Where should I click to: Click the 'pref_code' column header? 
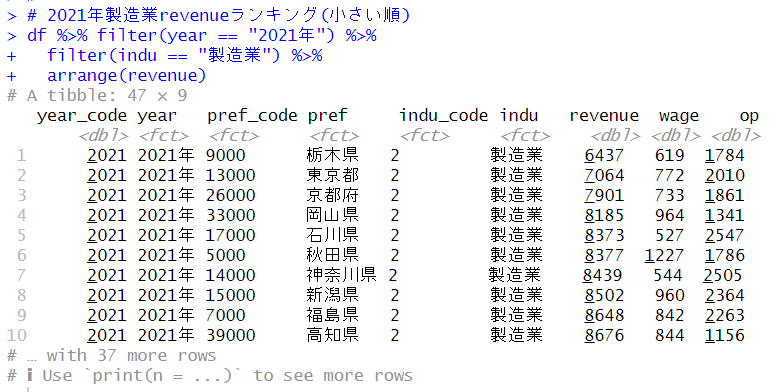(x=252, y=116)
